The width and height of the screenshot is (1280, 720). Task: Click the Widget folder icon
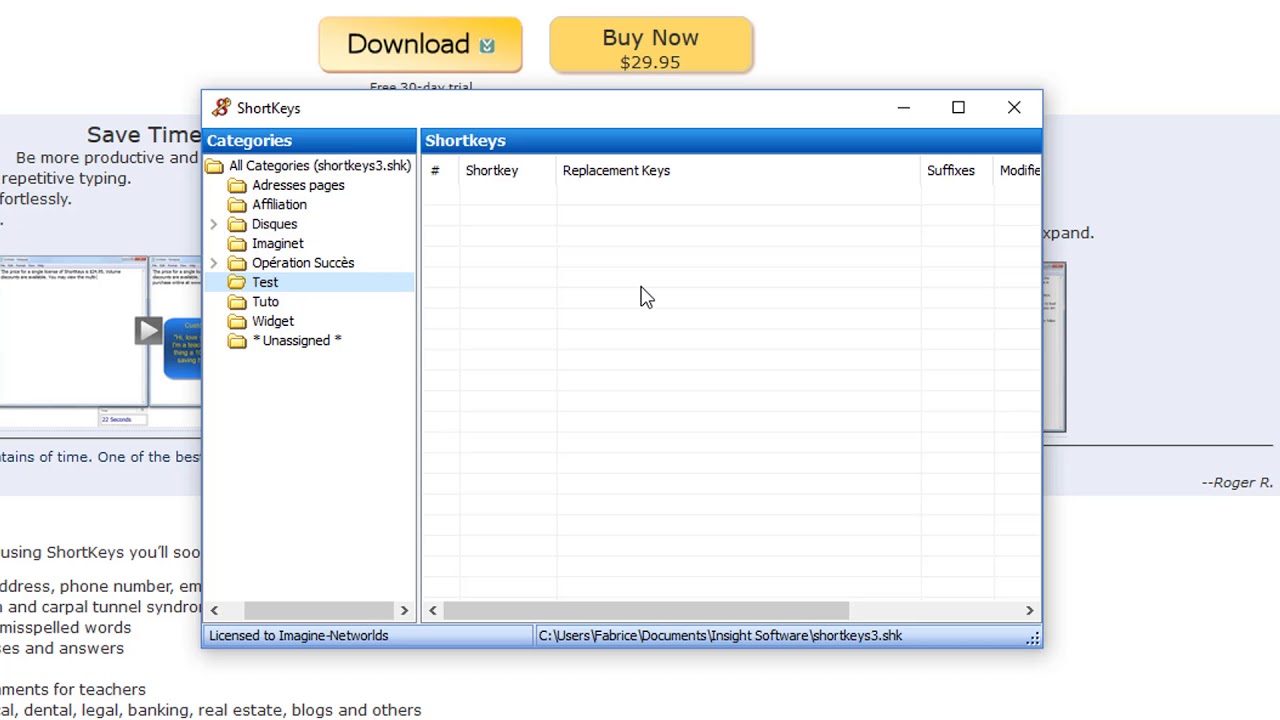coord(237,322)
